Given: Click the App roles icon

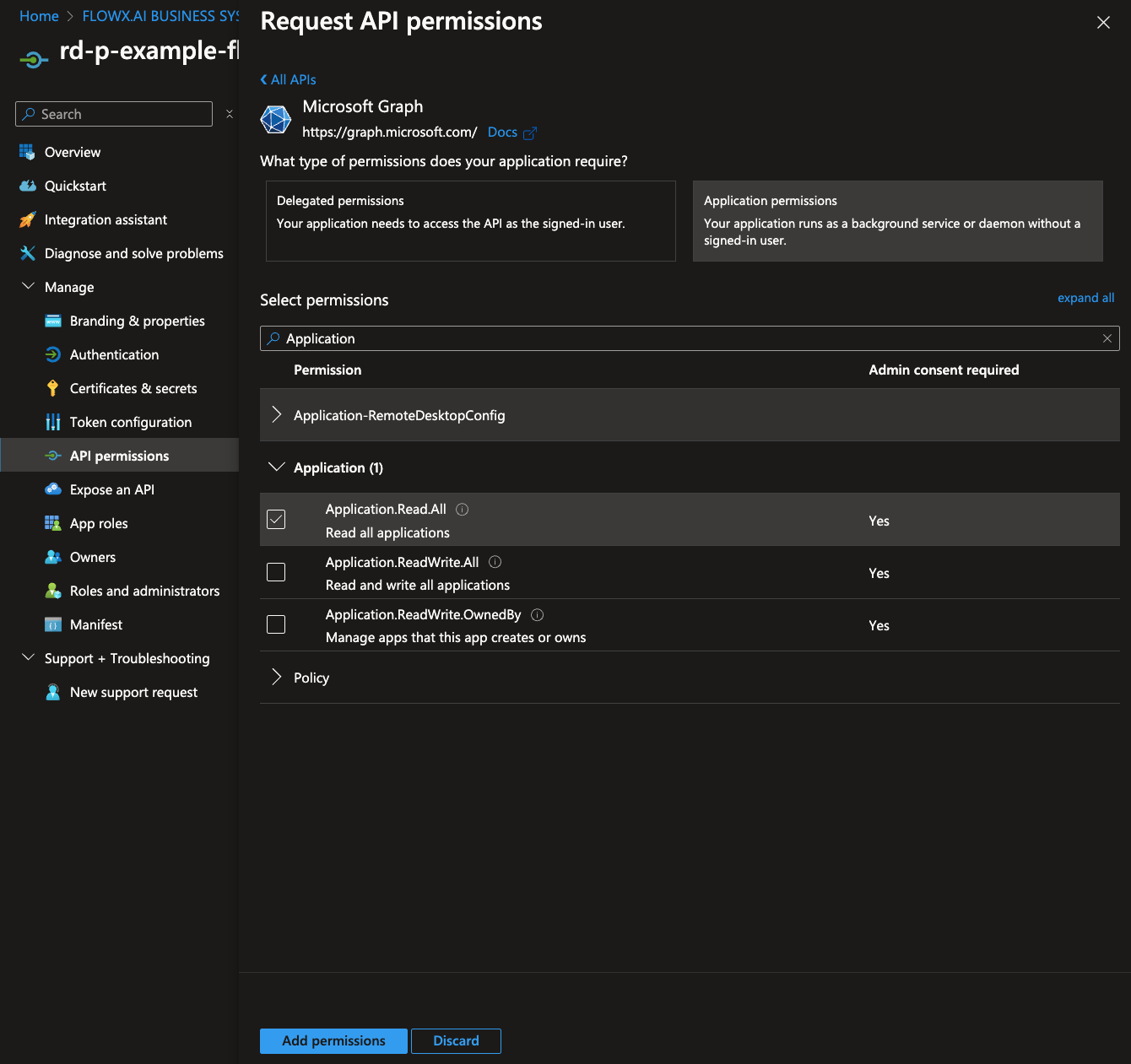Looking at the screenshot, I should [x=52, y=523].
